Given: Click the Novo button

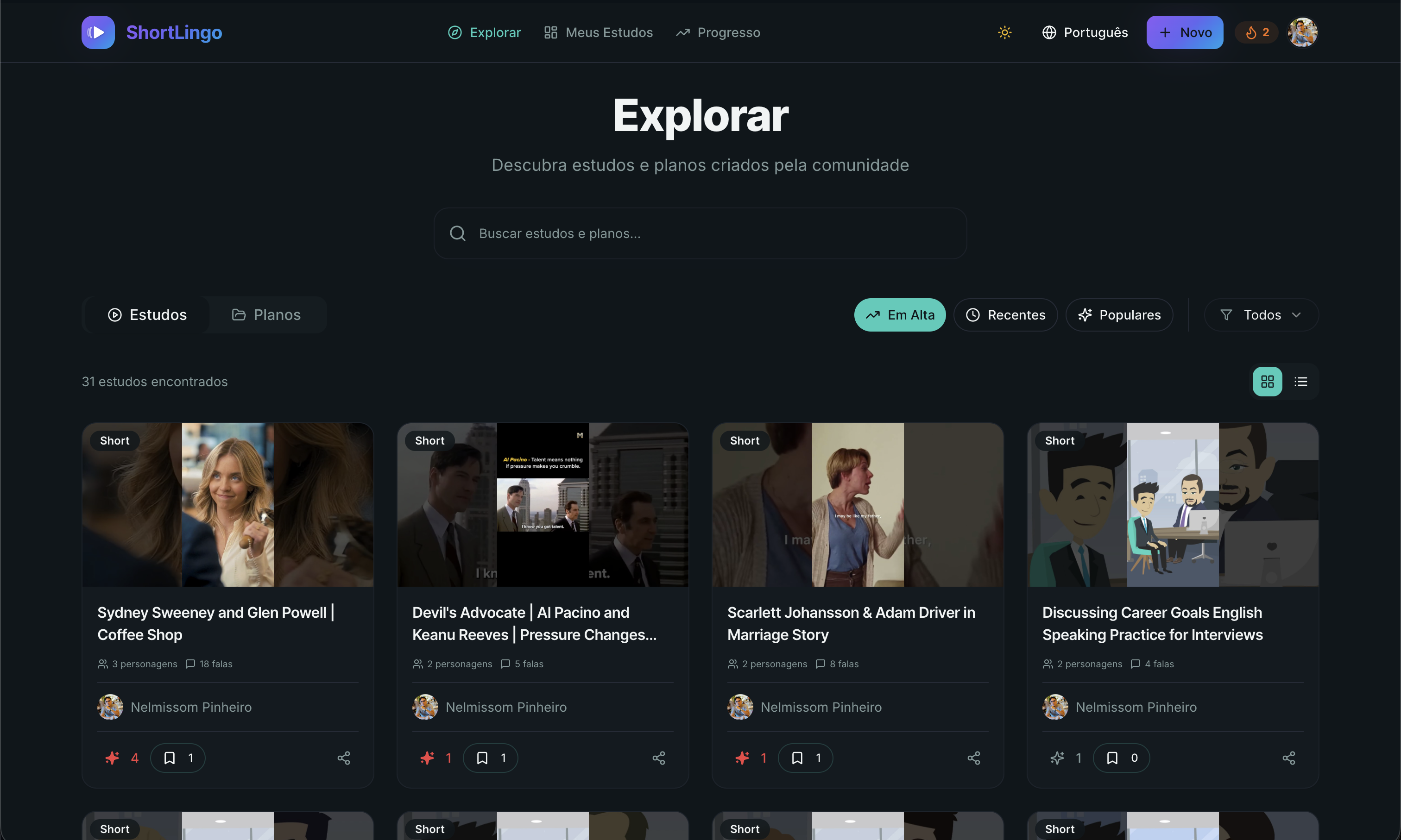Looking at the screenshot, I should [x=1184, y=32].
